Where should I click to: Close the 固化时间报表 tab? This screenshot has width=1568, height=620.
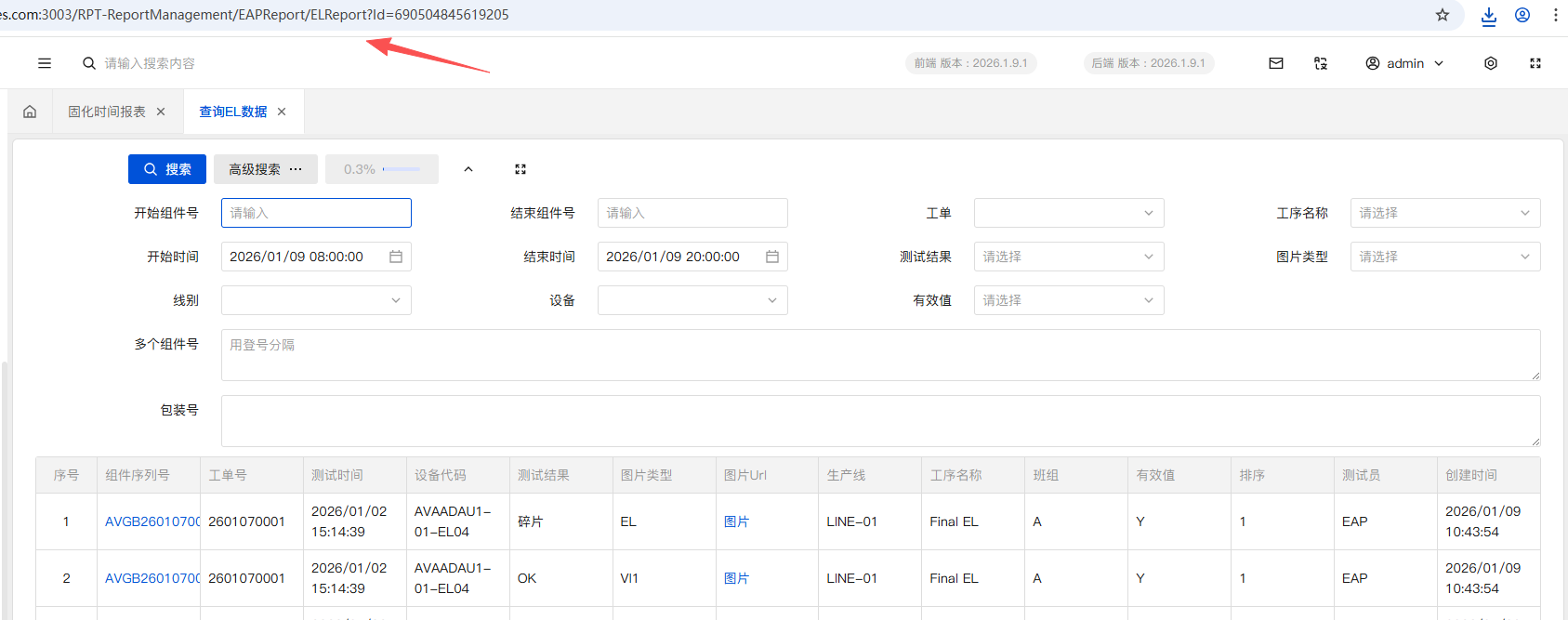coord(161,112)
